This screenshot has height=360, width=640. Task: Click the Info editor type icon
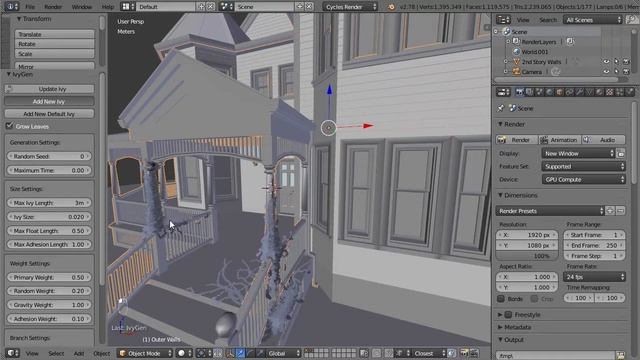(x=11, y=7)
